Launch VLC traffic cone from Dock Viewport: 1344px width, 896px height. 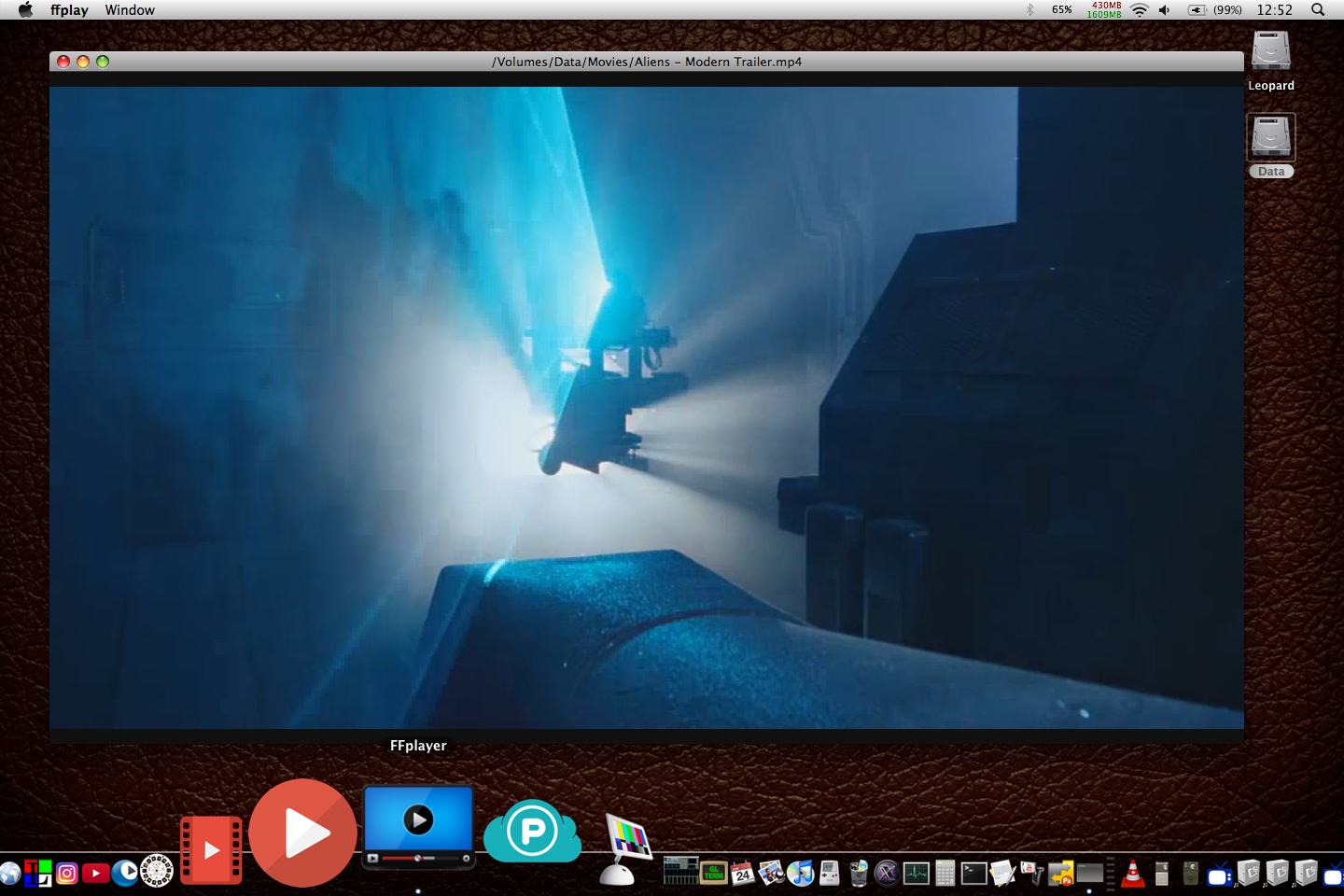pos(1133,873)
